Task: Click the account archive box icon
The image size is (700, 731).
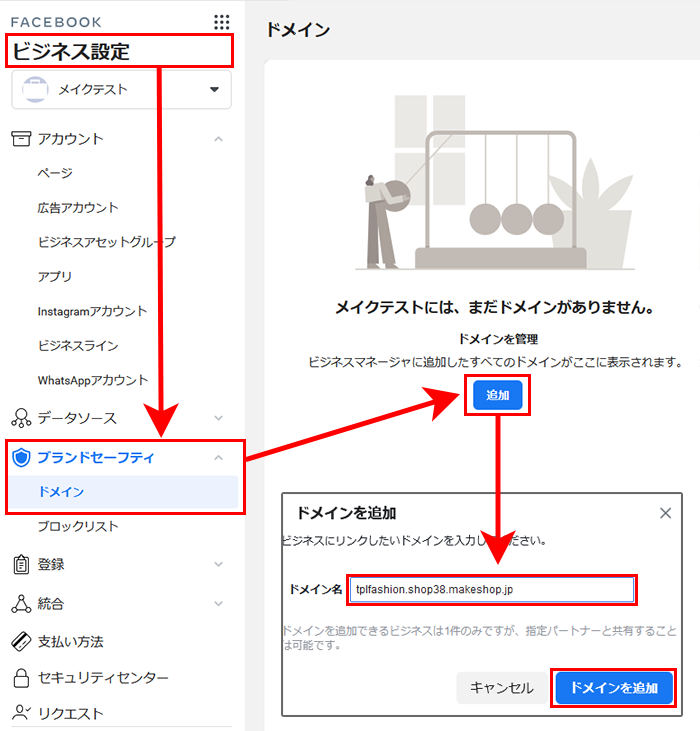Action: [x=21, y=138]
